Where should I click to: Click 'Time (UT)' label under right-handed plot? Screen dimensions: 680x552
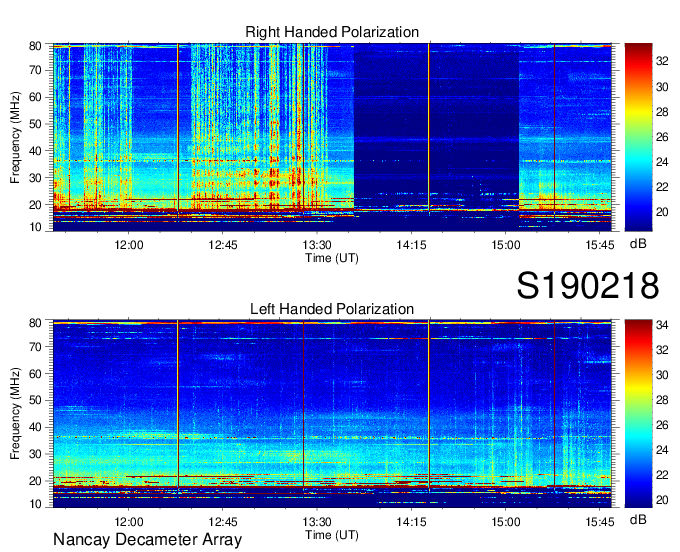(332, 258)
